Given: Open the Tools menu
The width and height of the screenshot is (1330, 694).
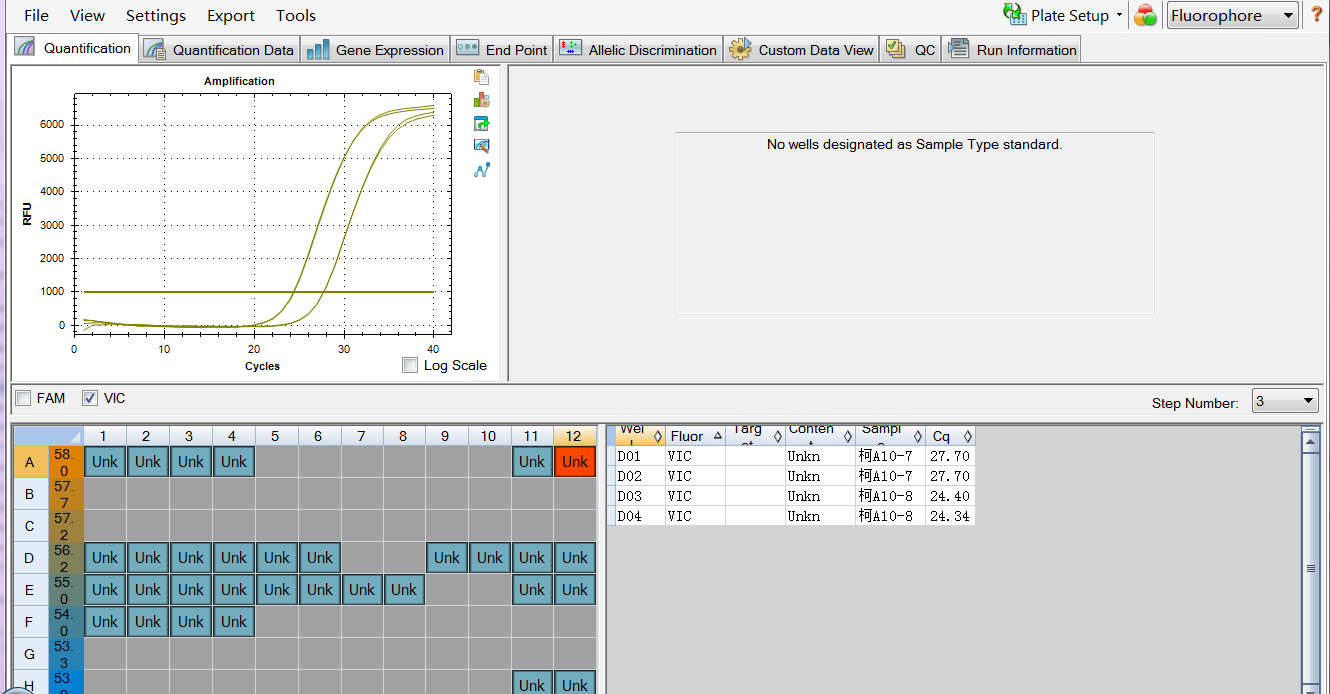Looking at the screenshot, I should click(x=296, y=15).
